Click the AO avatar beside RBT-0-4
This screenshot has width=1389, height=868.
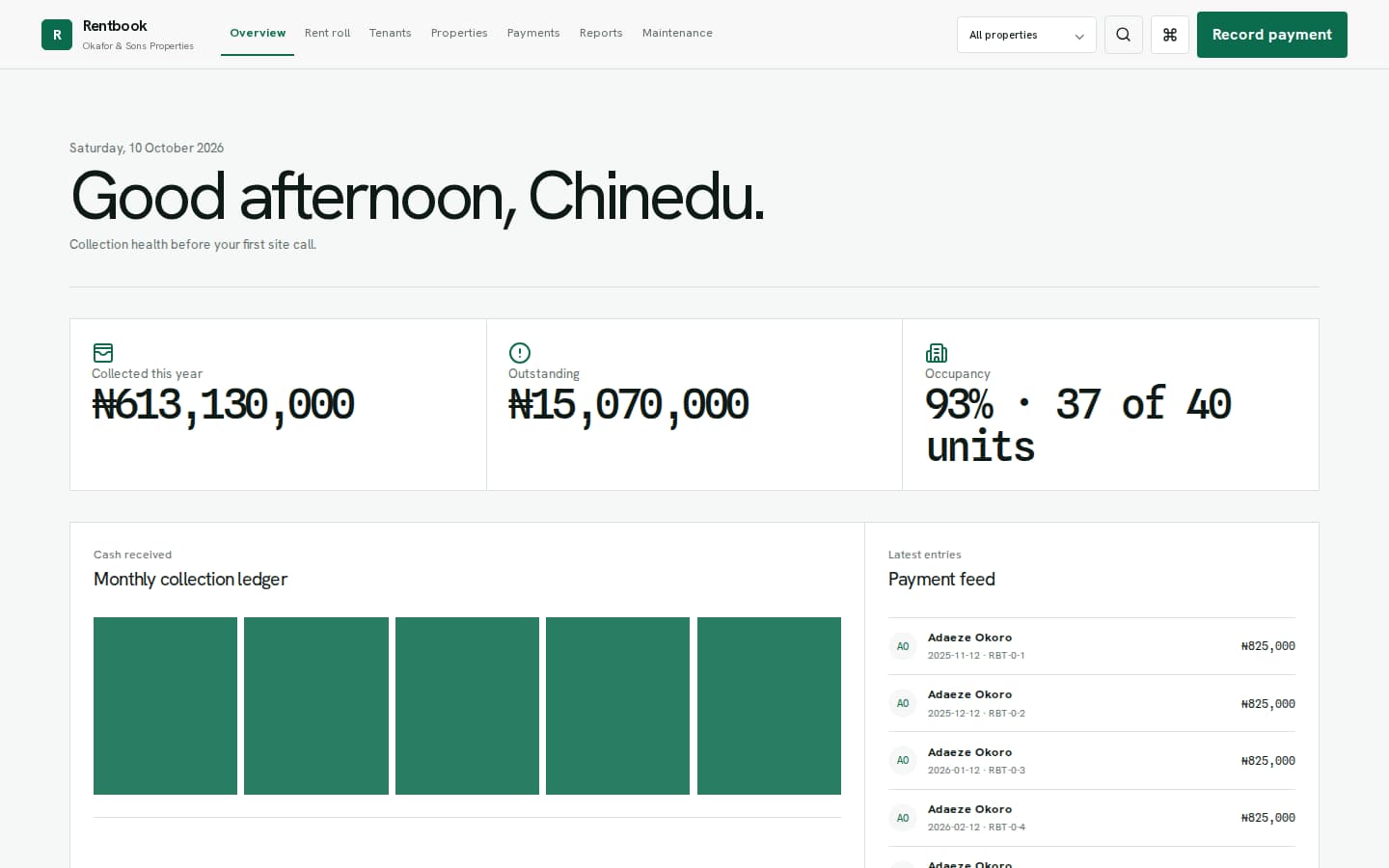[903, 818]
